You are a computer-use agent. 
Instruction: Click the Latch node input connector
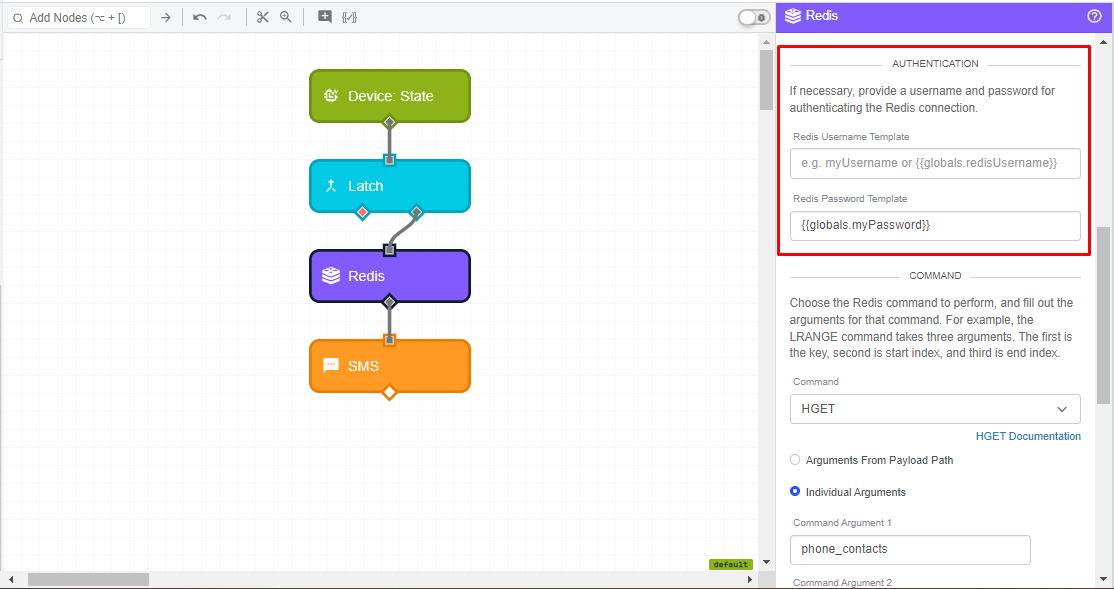[389, 160]
